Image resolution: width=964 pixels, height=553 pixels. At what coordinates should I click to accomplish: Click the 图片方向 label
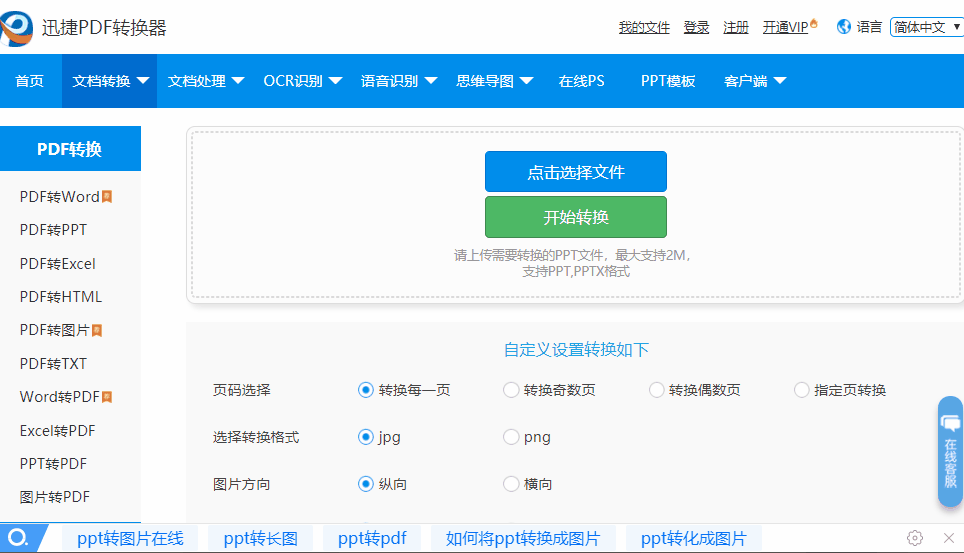pyautogui.click(x=242, y=484)
